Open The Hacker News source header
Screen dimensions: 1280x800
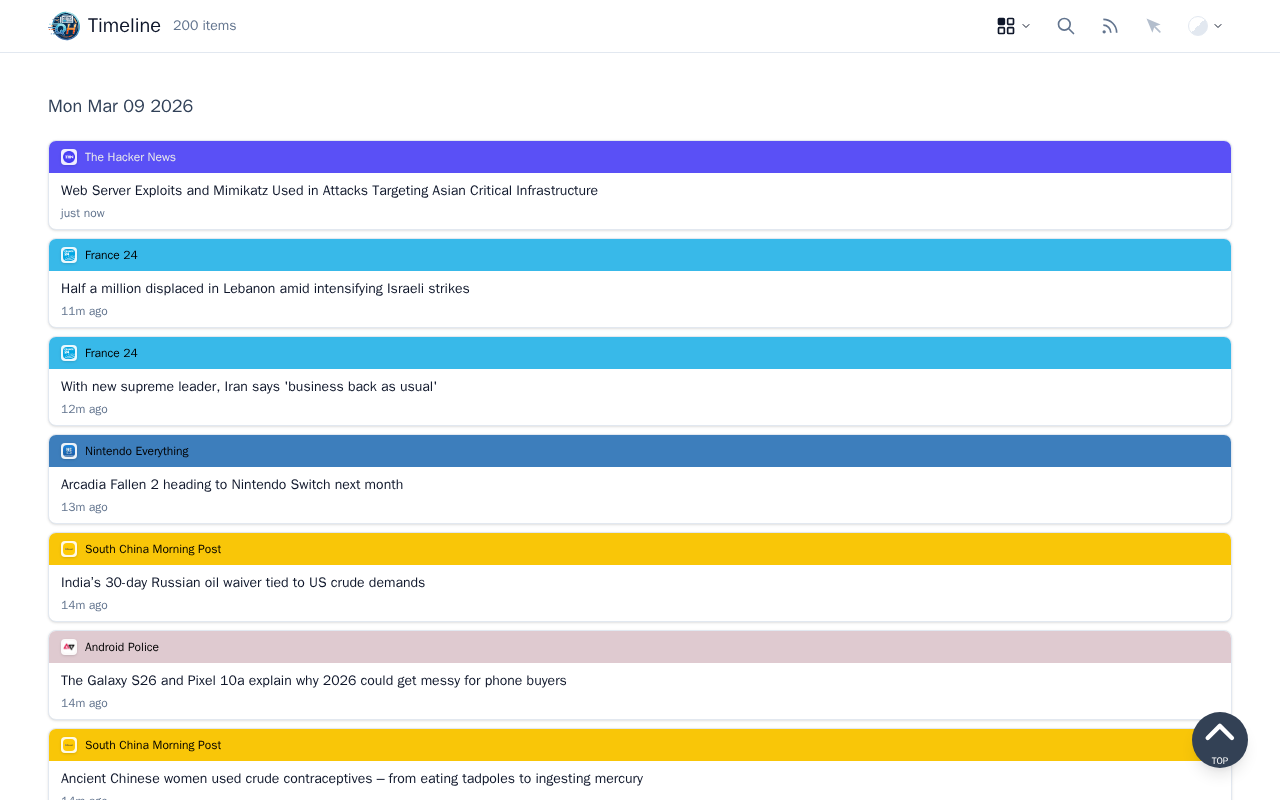tap(640, 157)
